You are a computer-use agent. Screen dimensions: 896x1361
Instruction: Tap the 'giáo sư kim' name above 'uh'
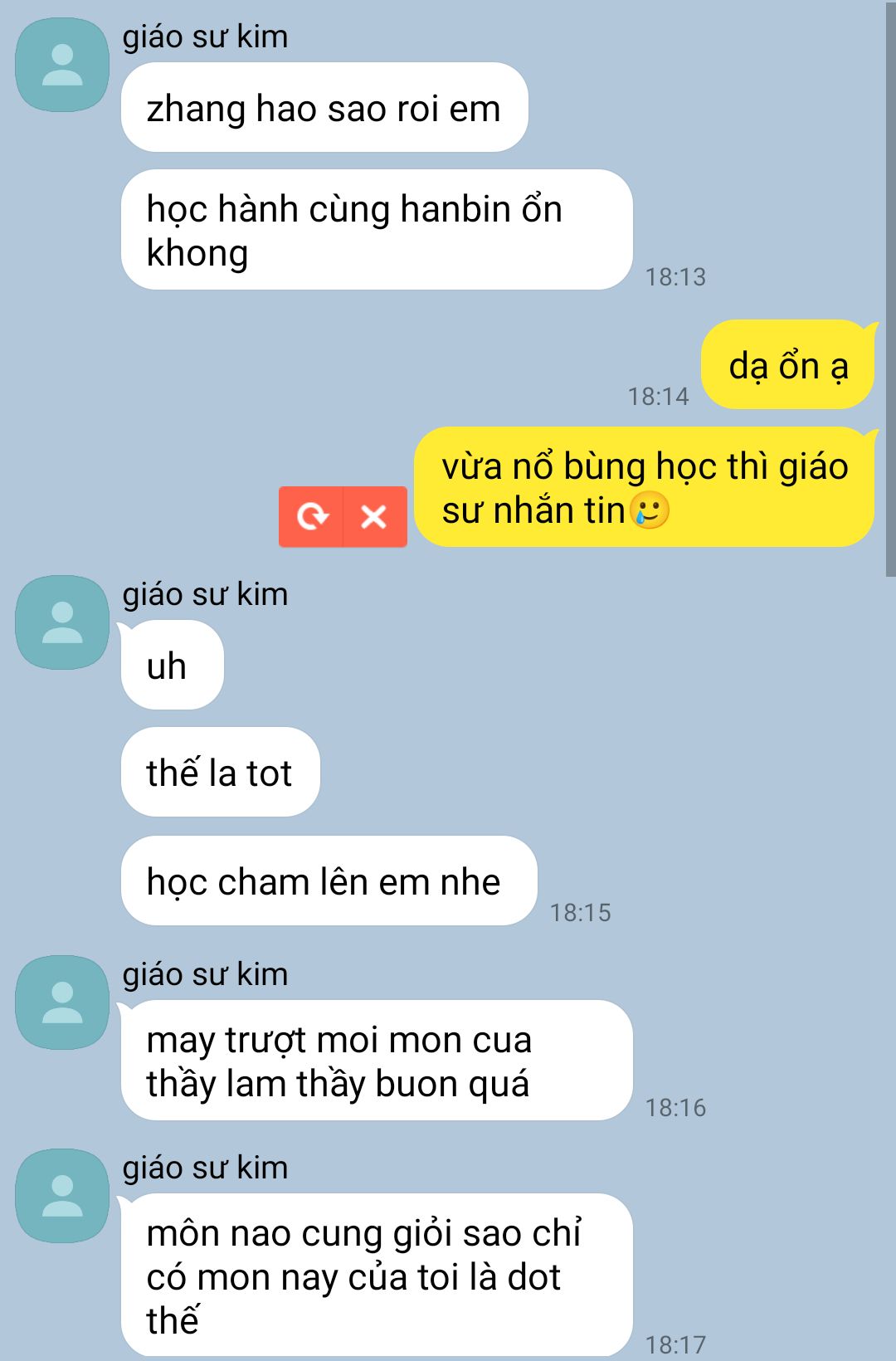pos(205,594)
